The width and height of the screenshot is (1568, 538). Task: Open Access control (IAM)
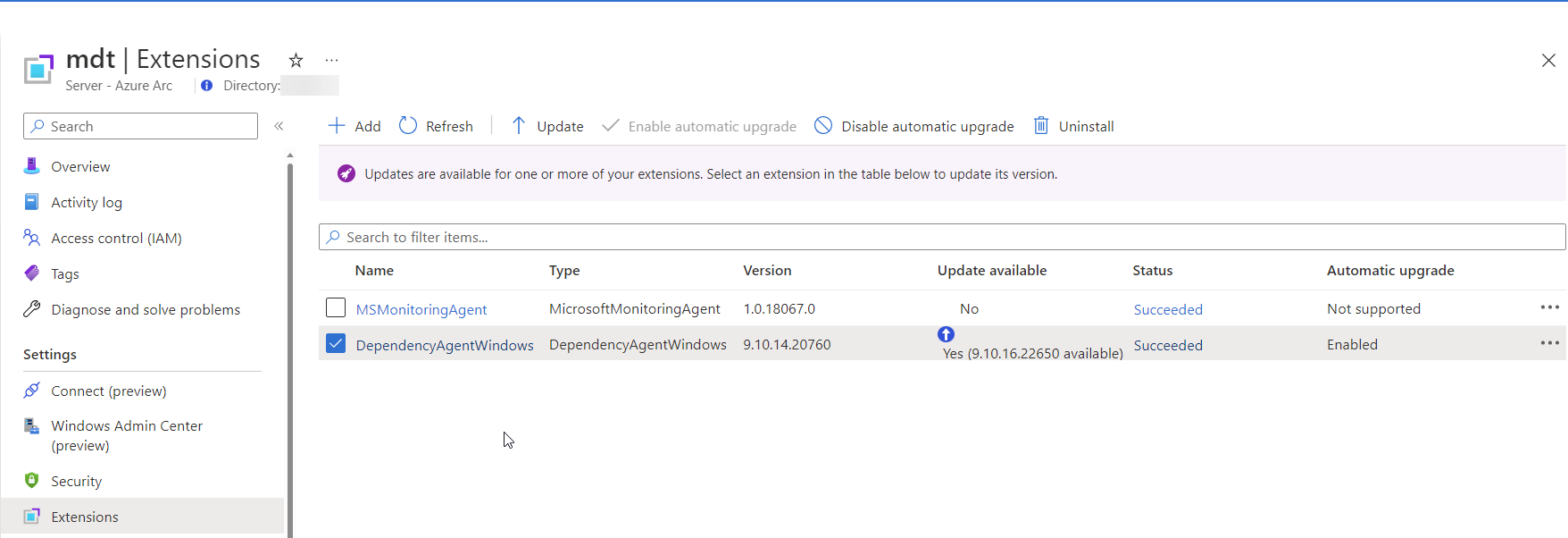coord(116,238)
